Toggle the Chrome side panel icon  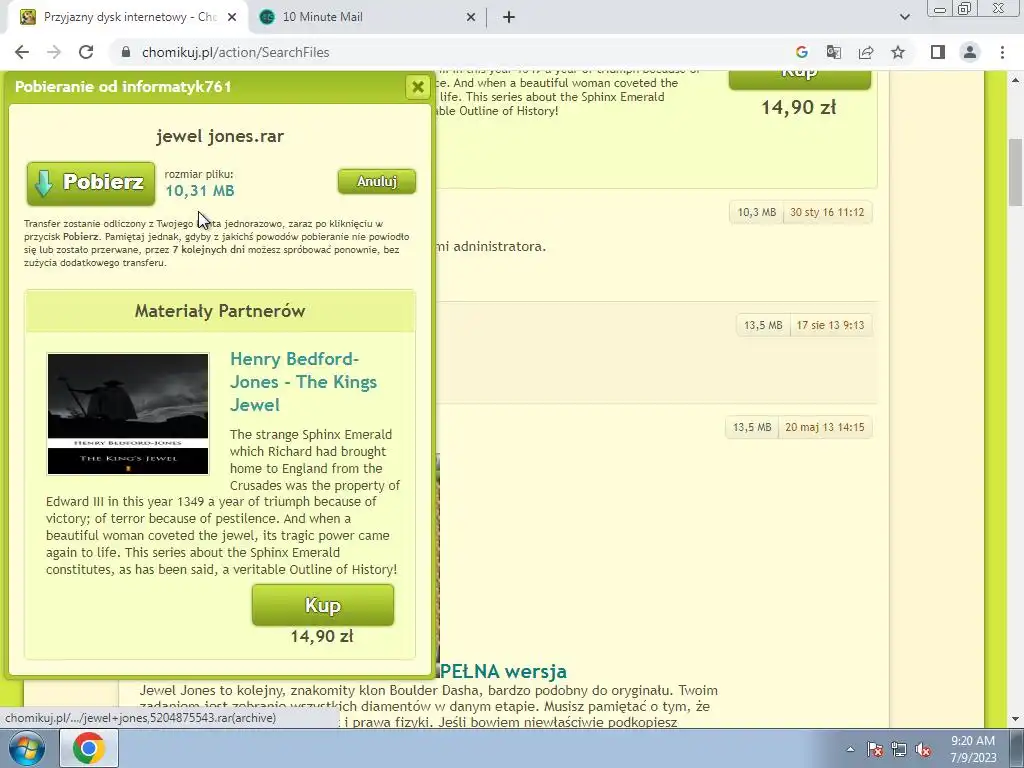click(x=938, y=52)
